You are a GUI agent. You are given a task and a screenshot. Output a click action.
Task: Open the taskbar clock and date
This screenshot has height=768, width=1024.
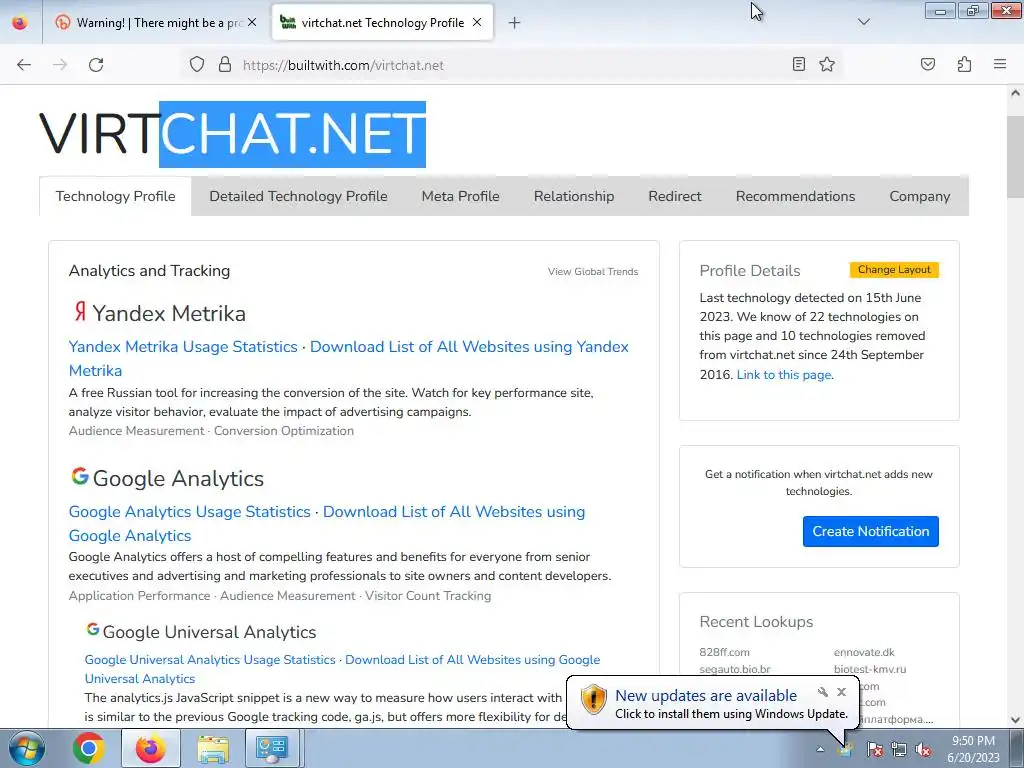(973, 749)
